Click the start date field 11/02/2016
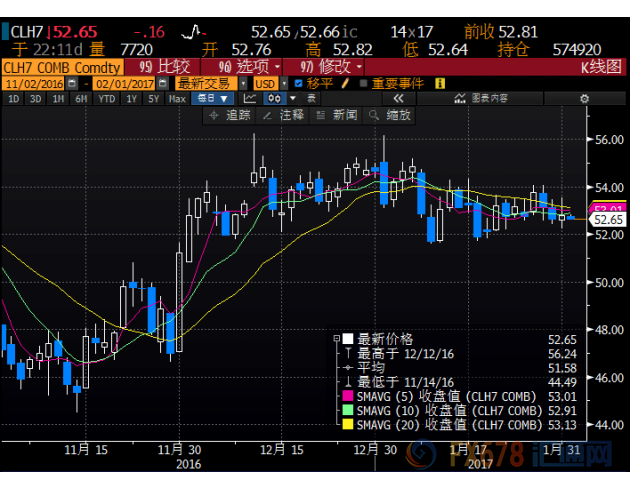 31,84
